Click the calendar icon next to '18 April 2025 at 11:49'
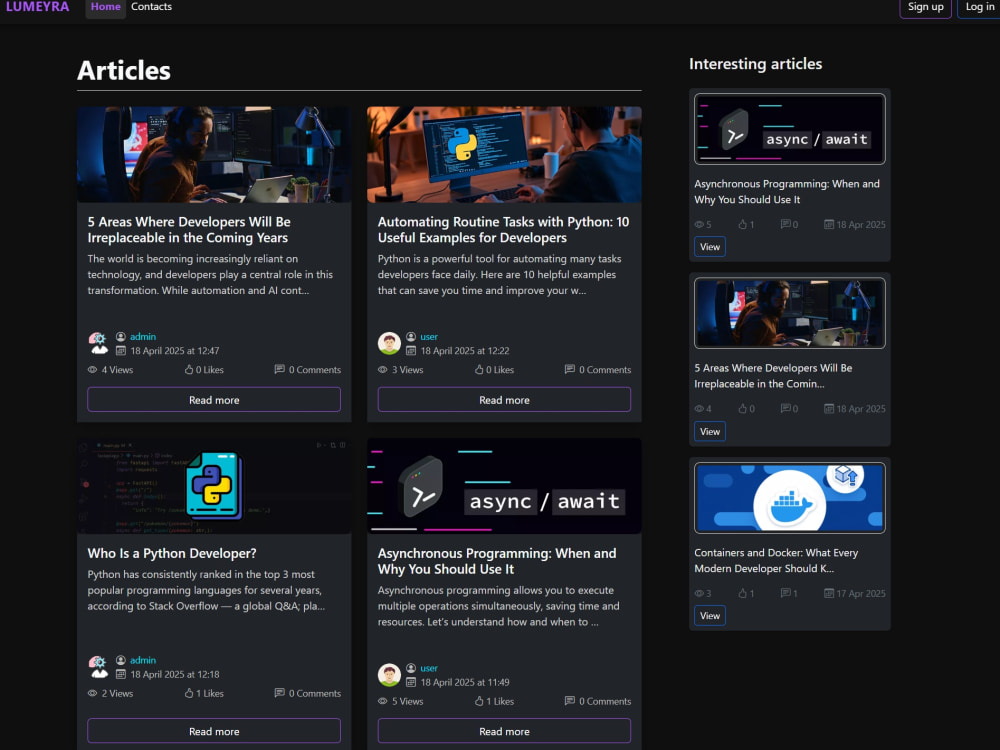 [x=411, y=682]
